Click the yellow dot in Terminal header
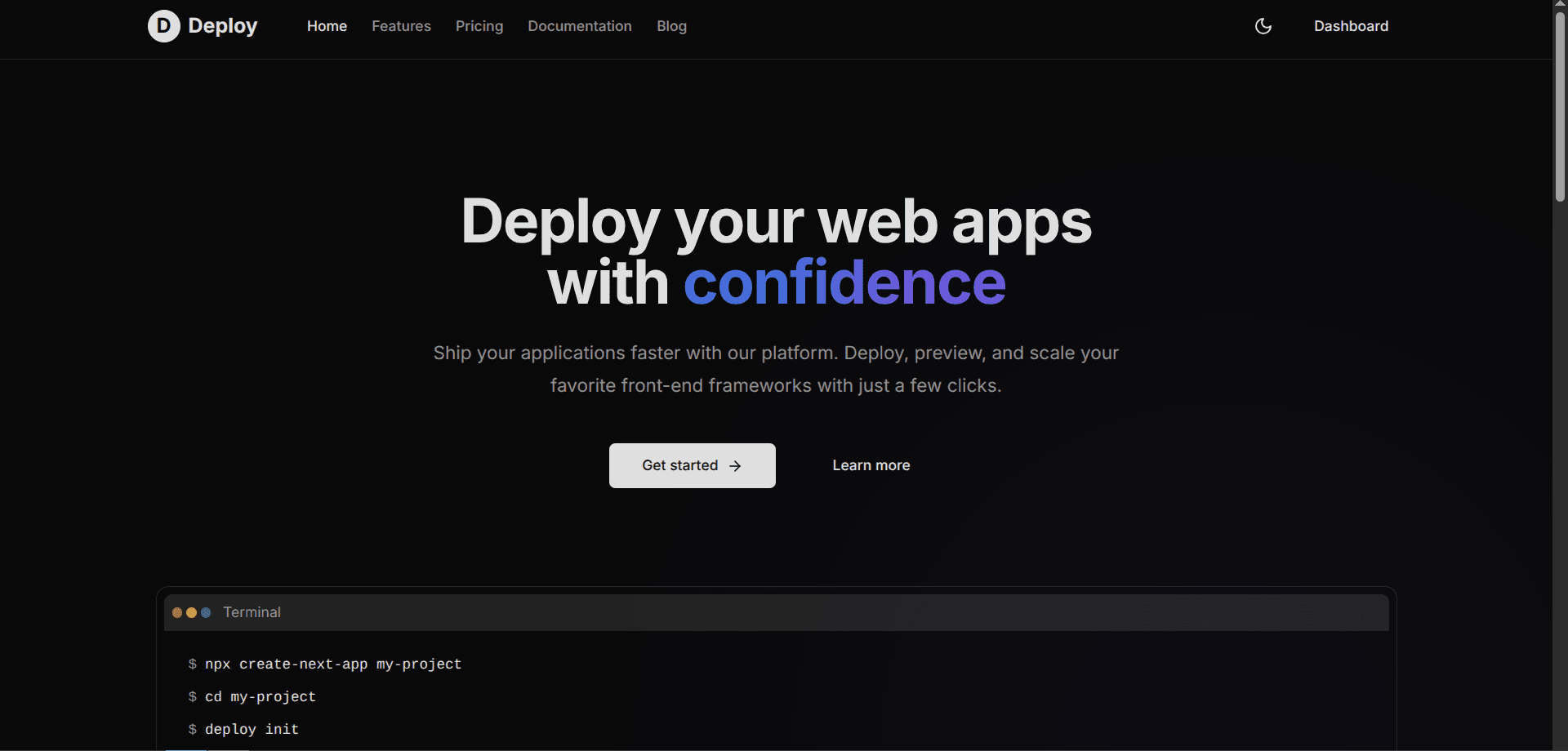 [x=192, y=611]
